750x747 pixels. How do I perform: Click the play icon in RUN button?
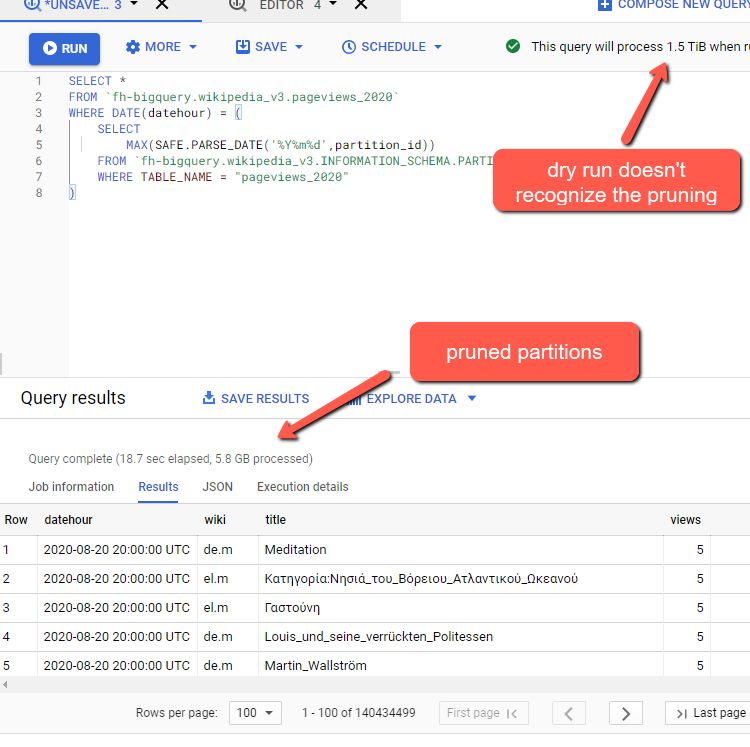click(x=50, y=48)
